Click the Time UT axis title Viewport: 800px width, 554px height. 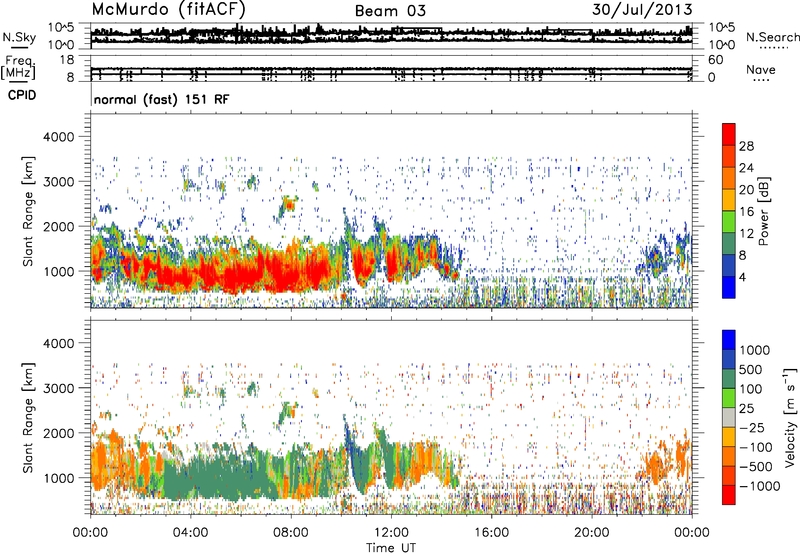391,548
